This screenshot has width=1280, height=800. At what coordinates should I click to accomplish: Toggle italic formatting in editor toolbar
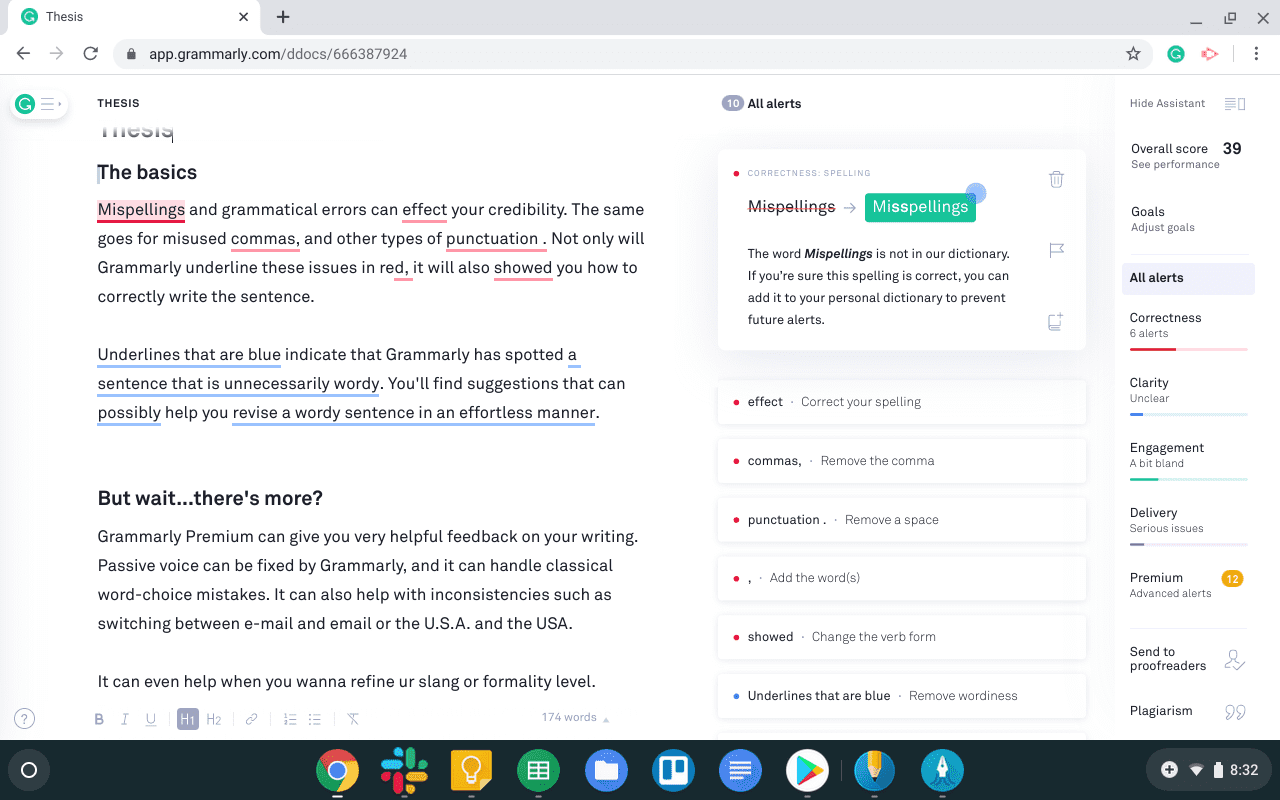coord(125,719)
